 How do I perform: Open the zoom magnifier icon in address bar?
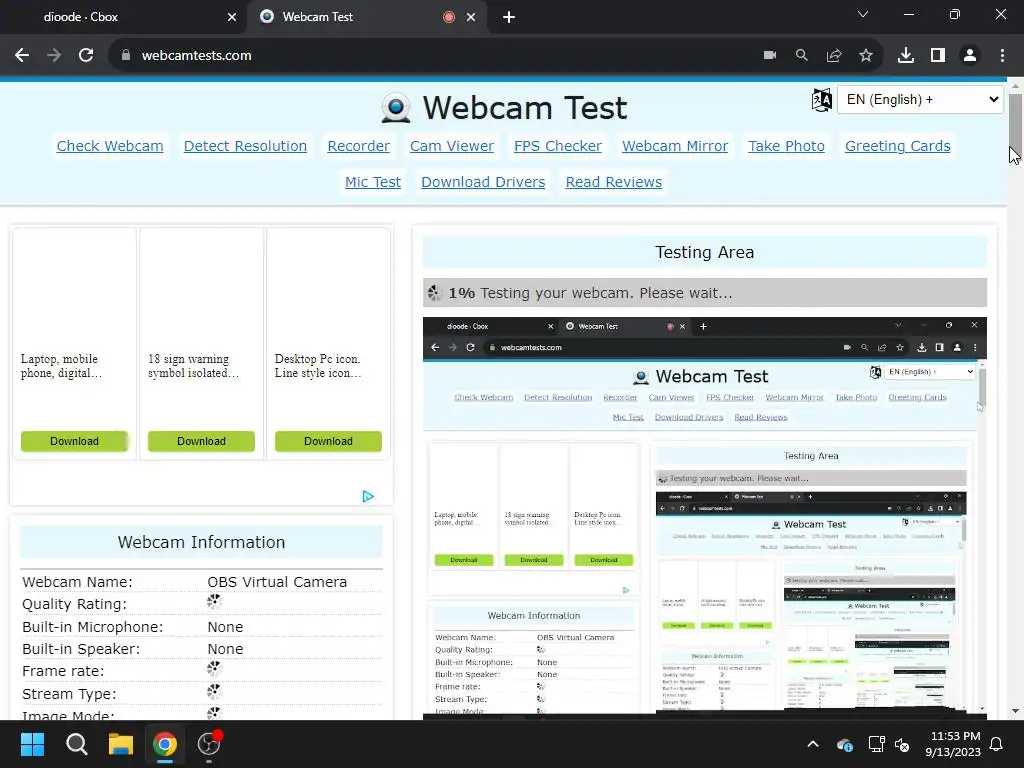tap(801, 56)
